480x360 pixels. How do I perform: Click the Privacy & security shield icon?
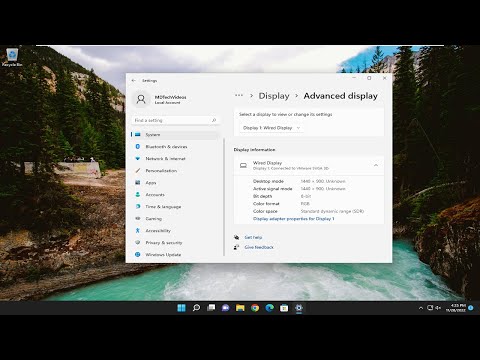click(138, 242)
